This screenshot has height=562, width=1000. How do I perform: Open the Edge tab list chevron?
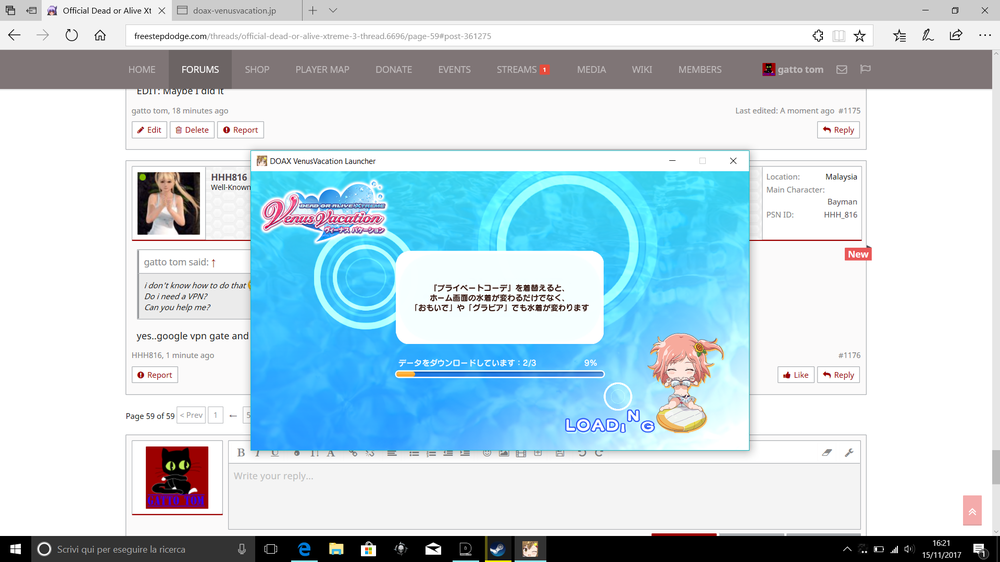pos(333,10)
